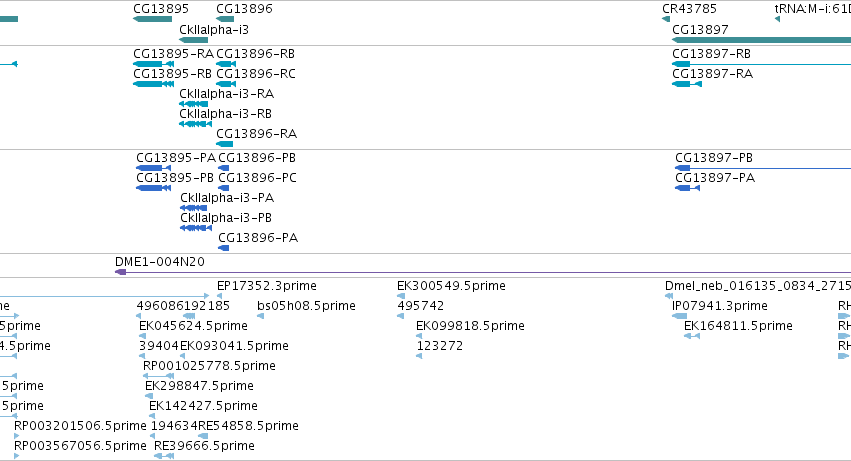The height and width of the screenshot is (461, 851).
Task: Select EST EK300549.5prime
Action: [451, 286]
